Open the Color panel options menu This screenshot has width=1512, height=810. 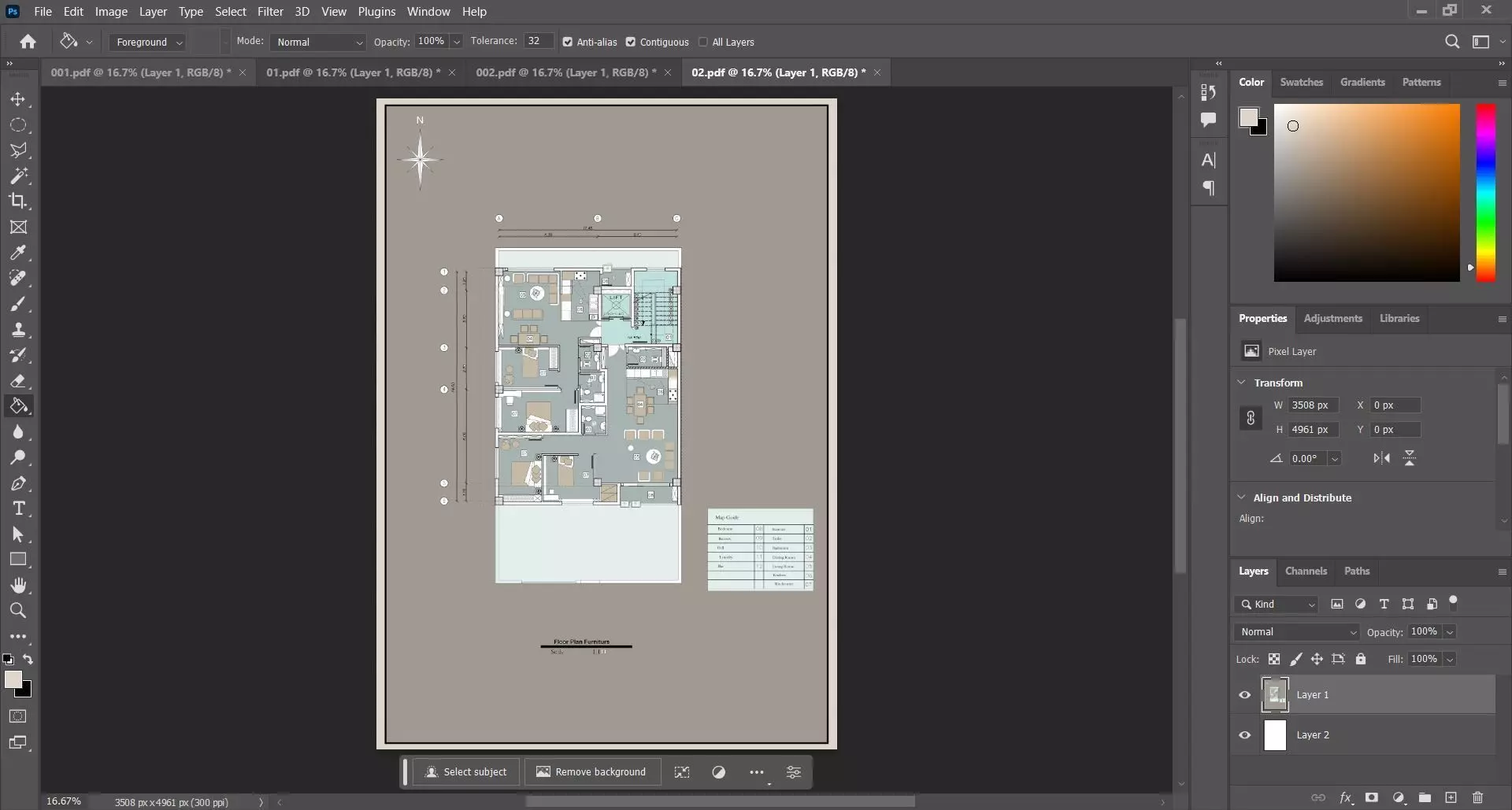tap(1502, 83)
